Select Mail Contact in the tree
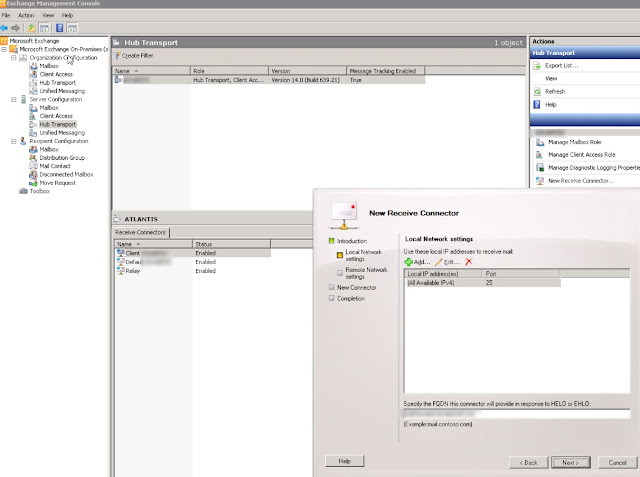Image resolution: width=640 pixels, height=477 pixels. 55,166
